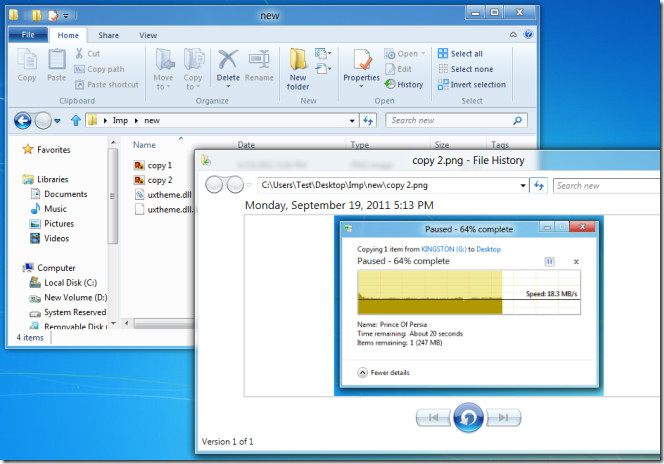Skip to the next version in File History
Viewport: 664px width, 464px height.
pos(504,418)
